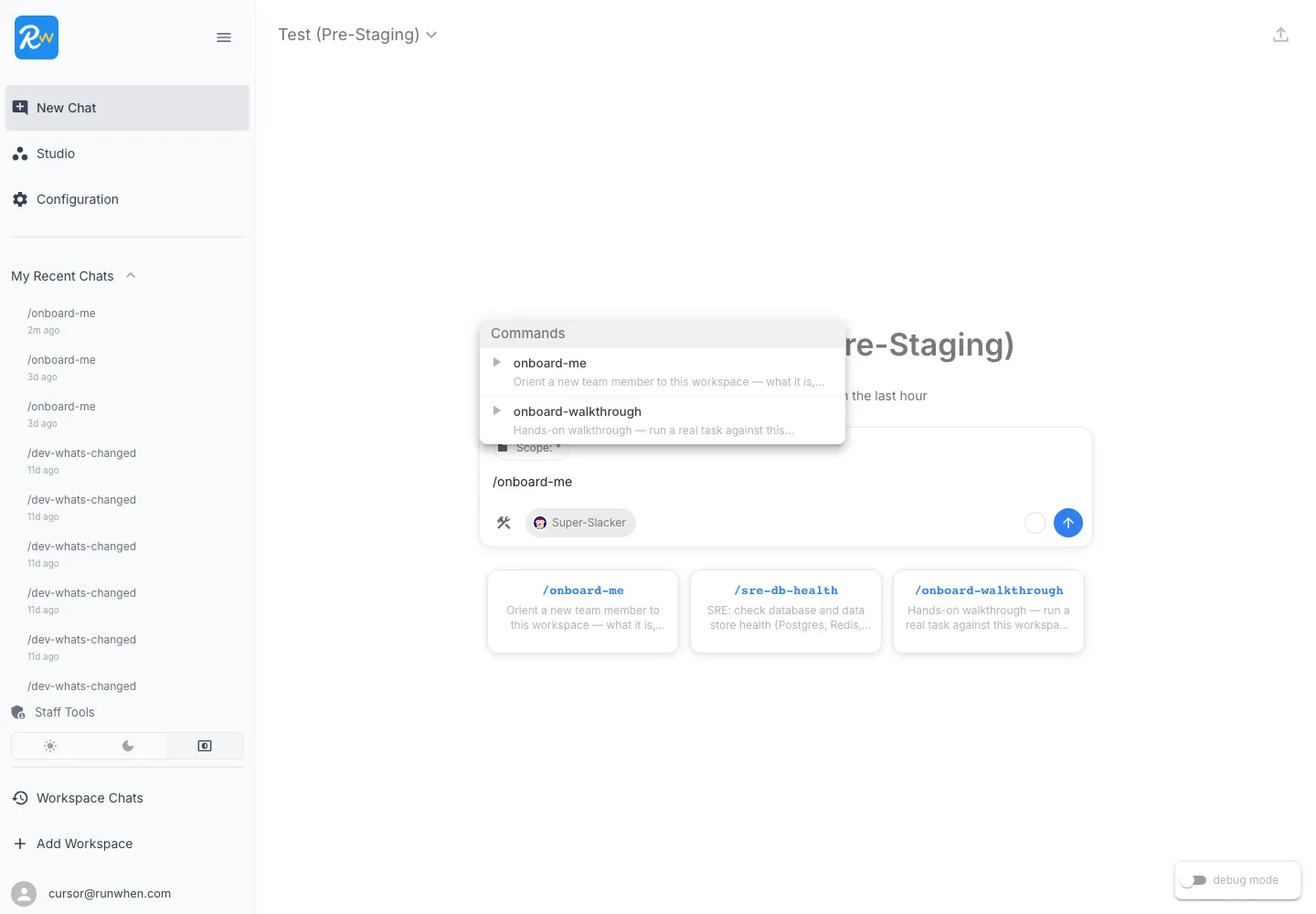Collapse My Recent Chats section
The width and height of the screenshot is (1316, 914).
[x=131, y=276]
